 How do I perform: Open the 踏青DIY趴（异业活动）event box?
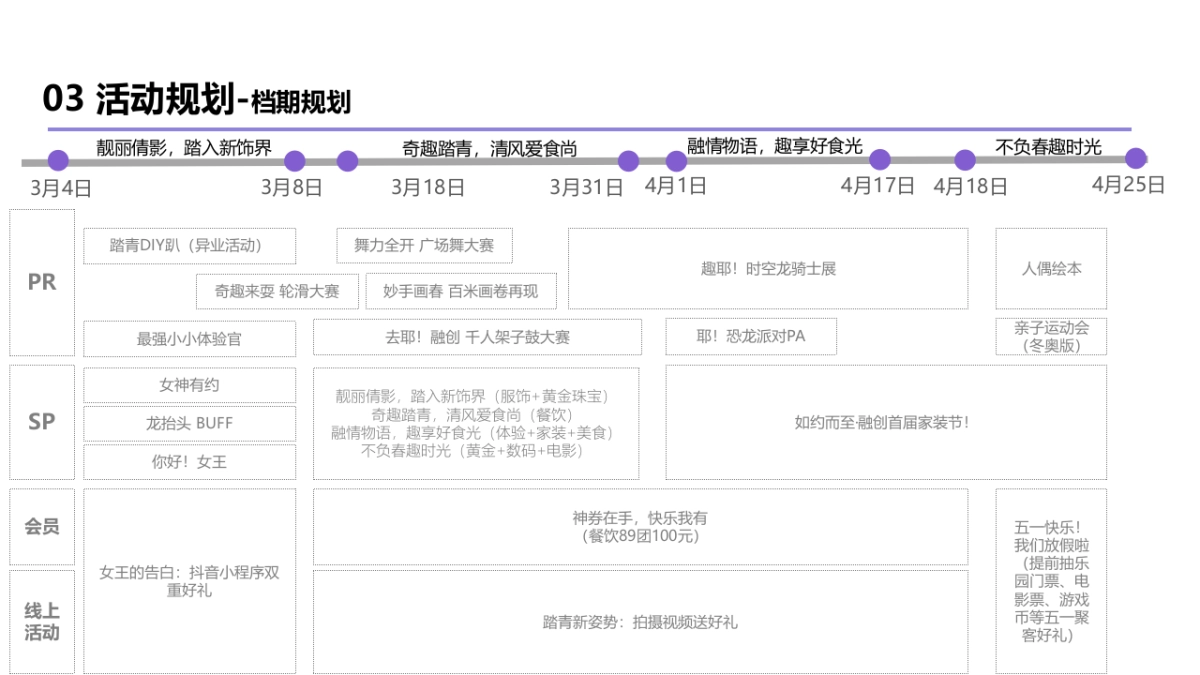(x=190, y=245)
